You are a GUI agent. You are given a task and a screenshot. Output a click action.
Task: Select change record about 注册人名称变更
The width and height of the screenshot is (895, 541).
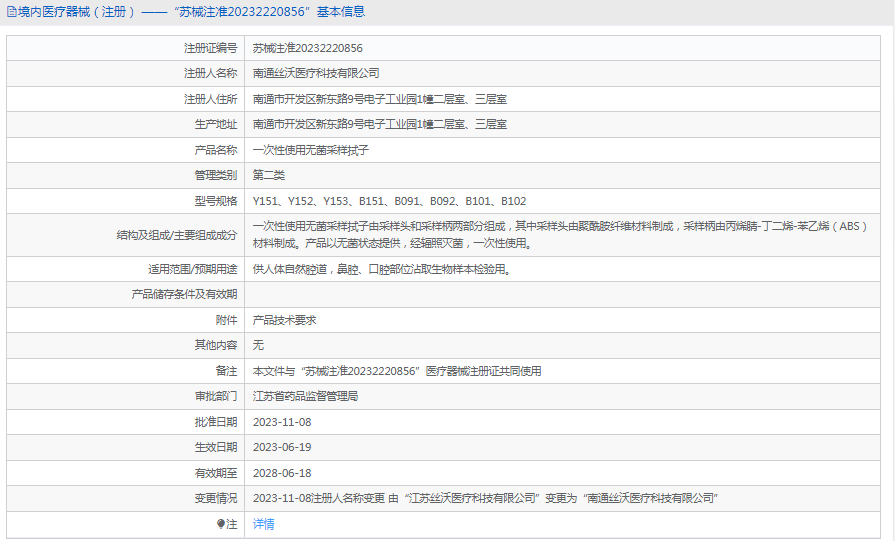coord(485,498)
